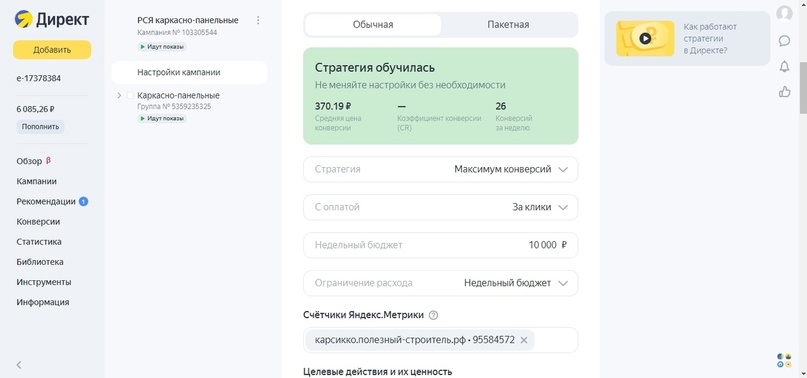Open the Ограничение расхода dropdown
807x378 pixels.
441,283
